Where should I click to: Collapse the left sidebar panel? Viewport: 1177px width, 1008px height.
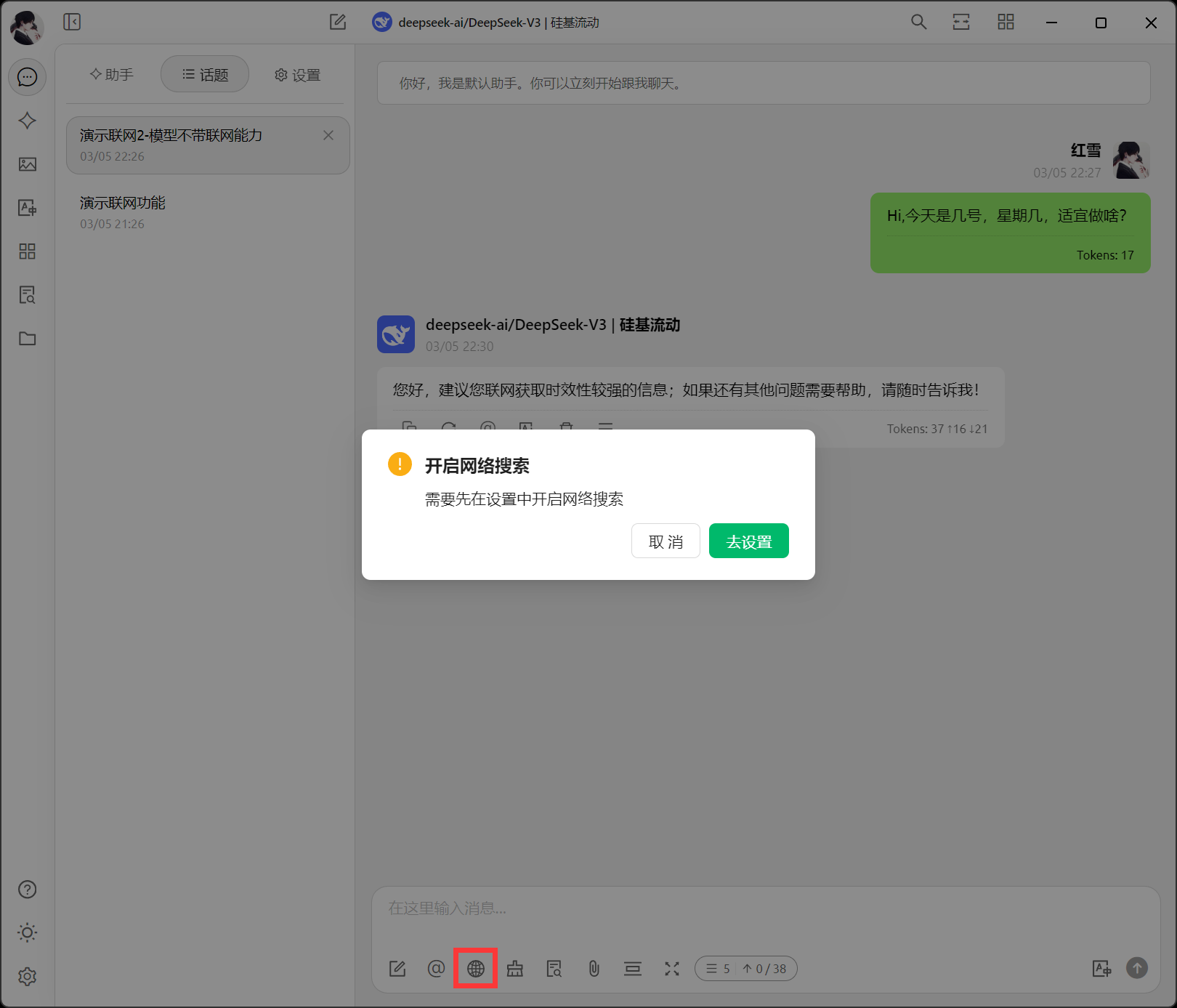pyautogui.click(x=72, y=22)
